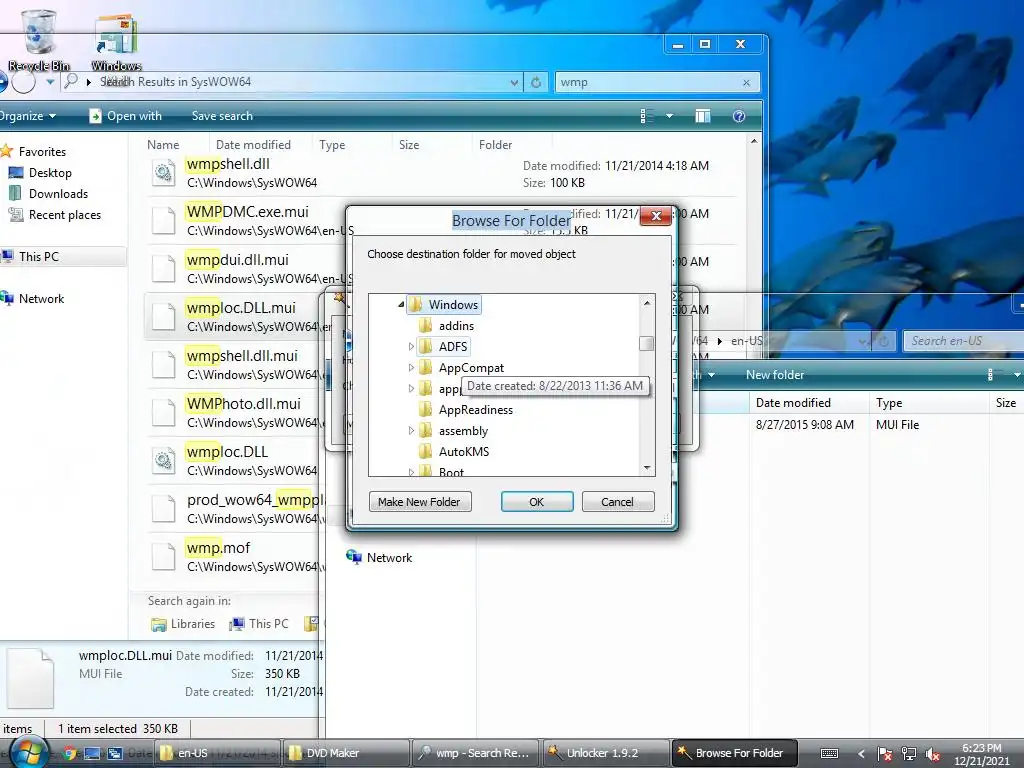Search again in Libraries
The image size is (1024, 768).
coord(184,624)
